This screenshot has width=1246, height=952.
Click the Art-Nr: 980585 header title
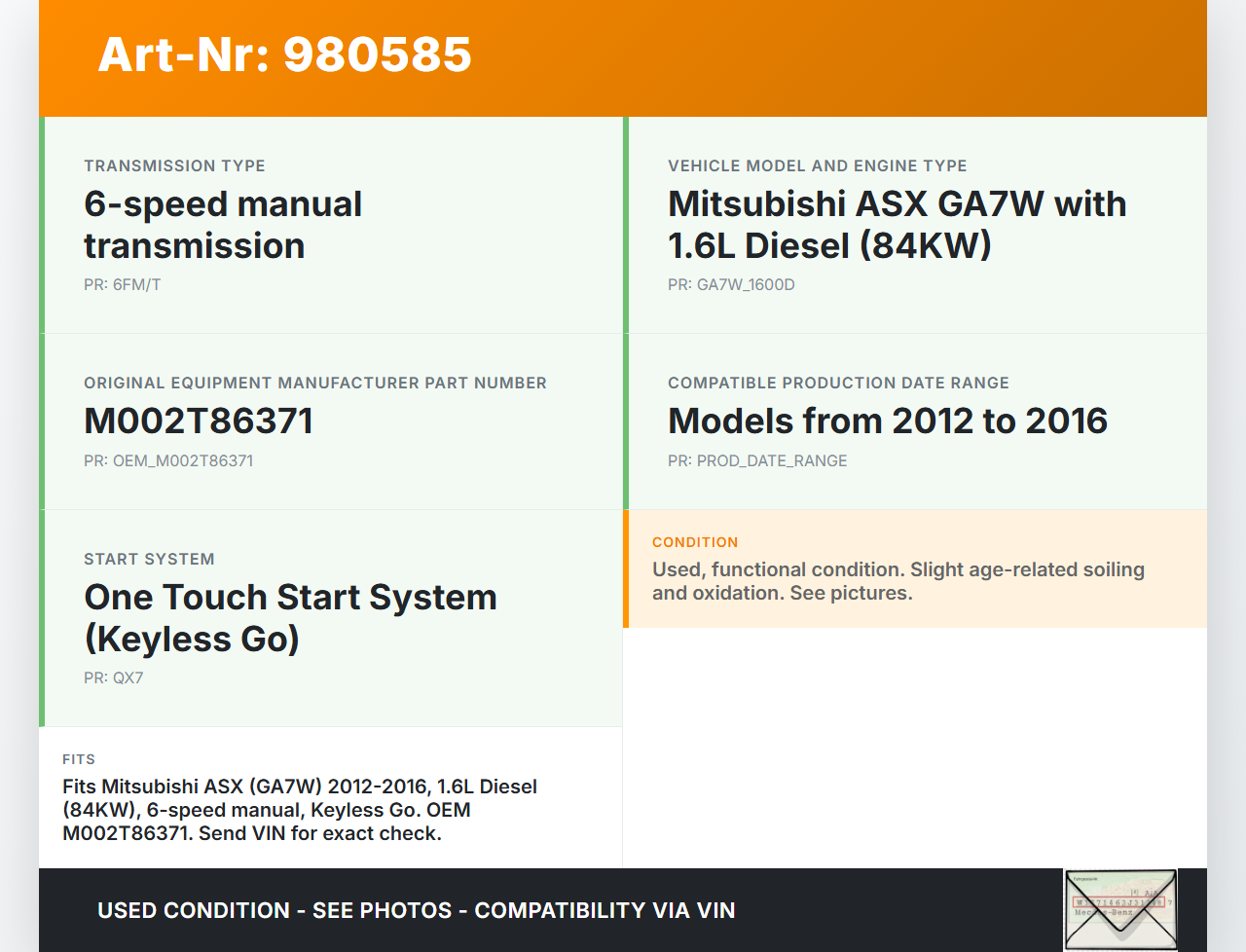(284, 55)
